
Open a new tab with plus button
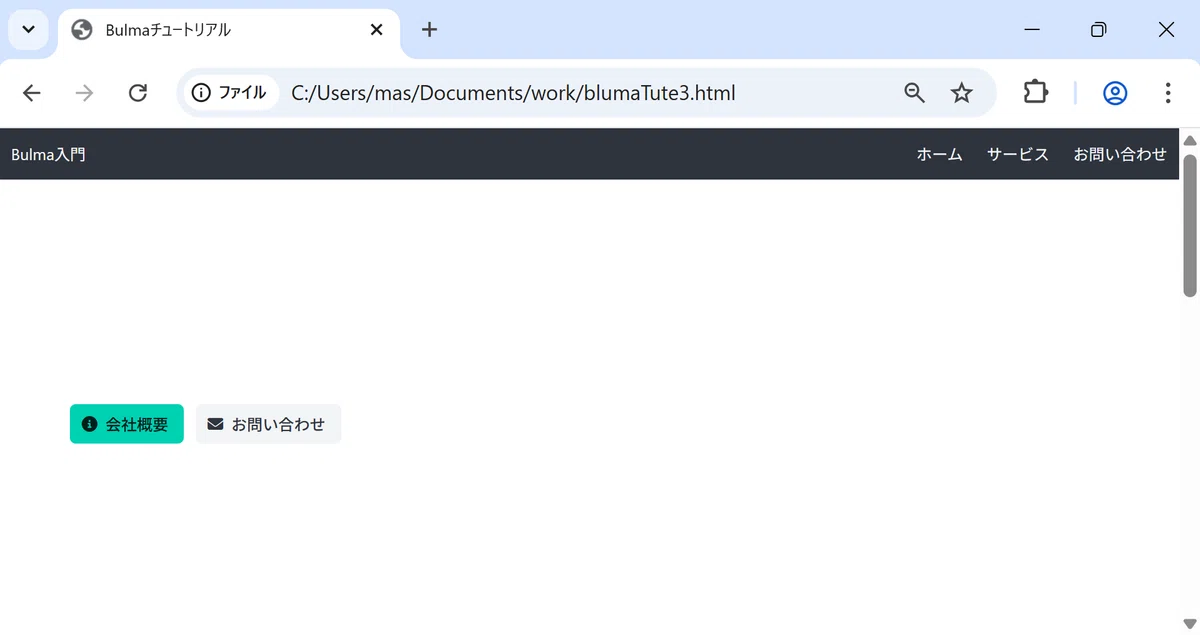pos(429,29)
